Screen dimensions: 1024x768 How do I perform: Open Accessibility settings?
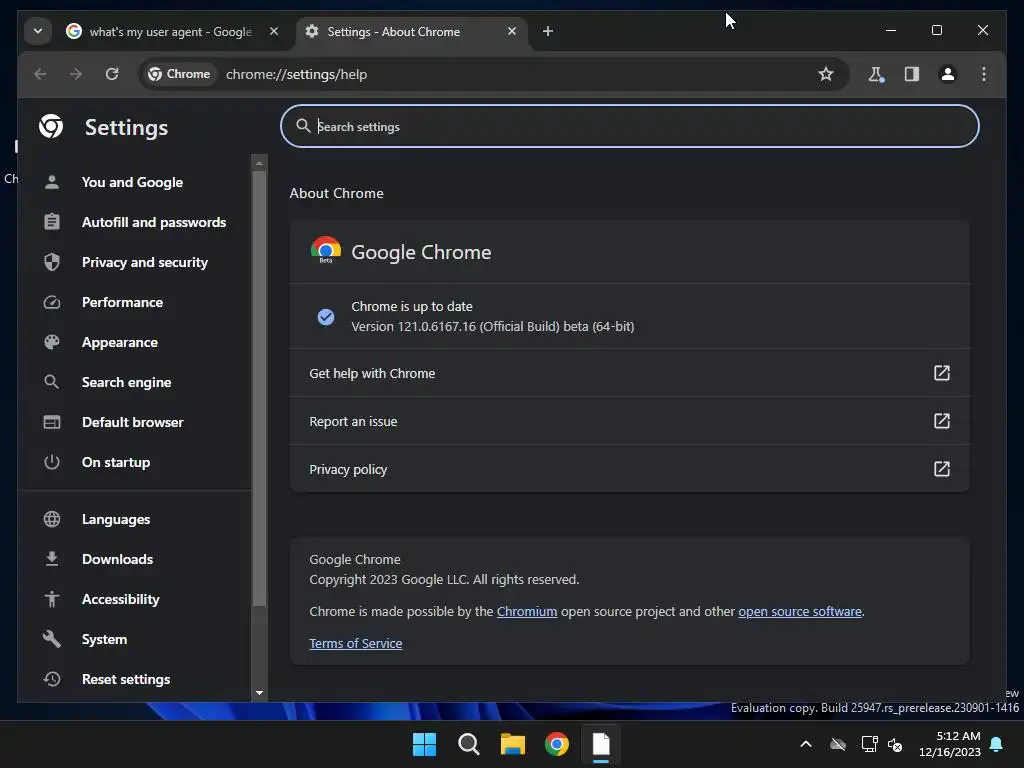click(x=121, y=599)
